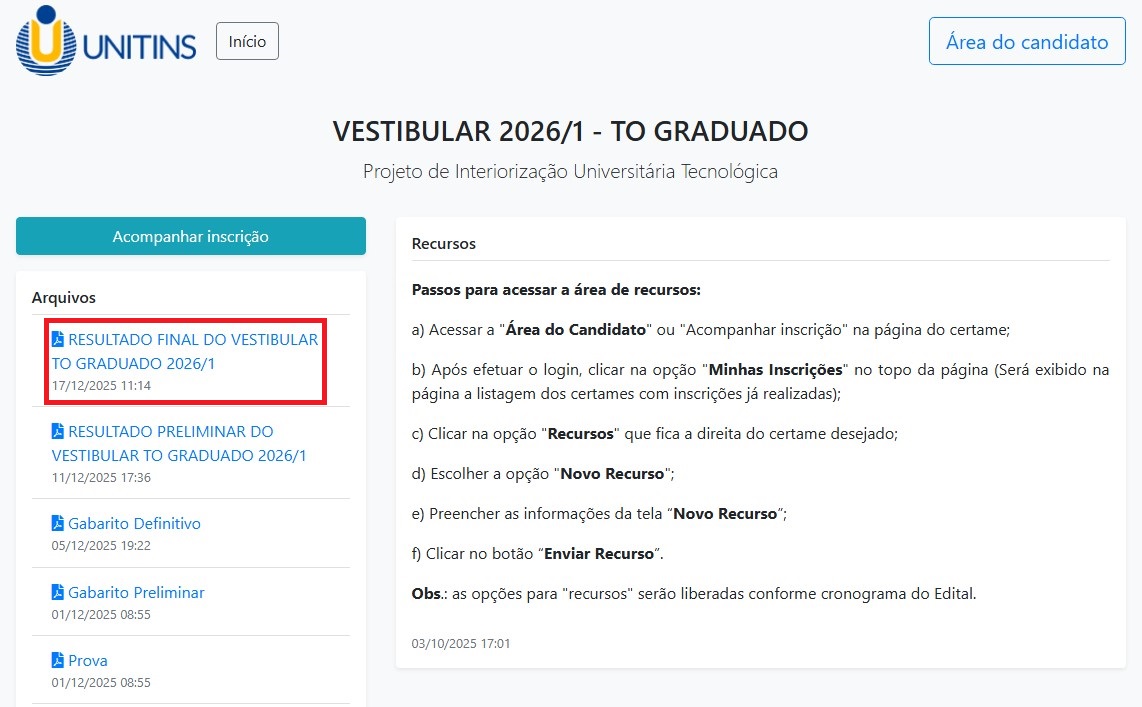The width and height of the screenshot is (1142, 707).
Task: Click the Arquivos section heading
Action: pos(64,297)
